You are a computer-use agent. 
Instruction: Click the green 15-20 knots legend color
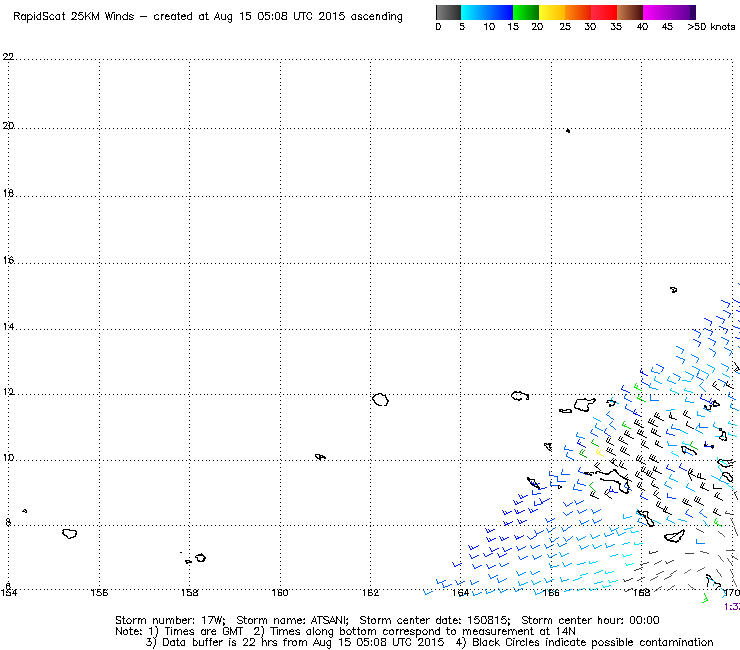click(x=526, y=12)
